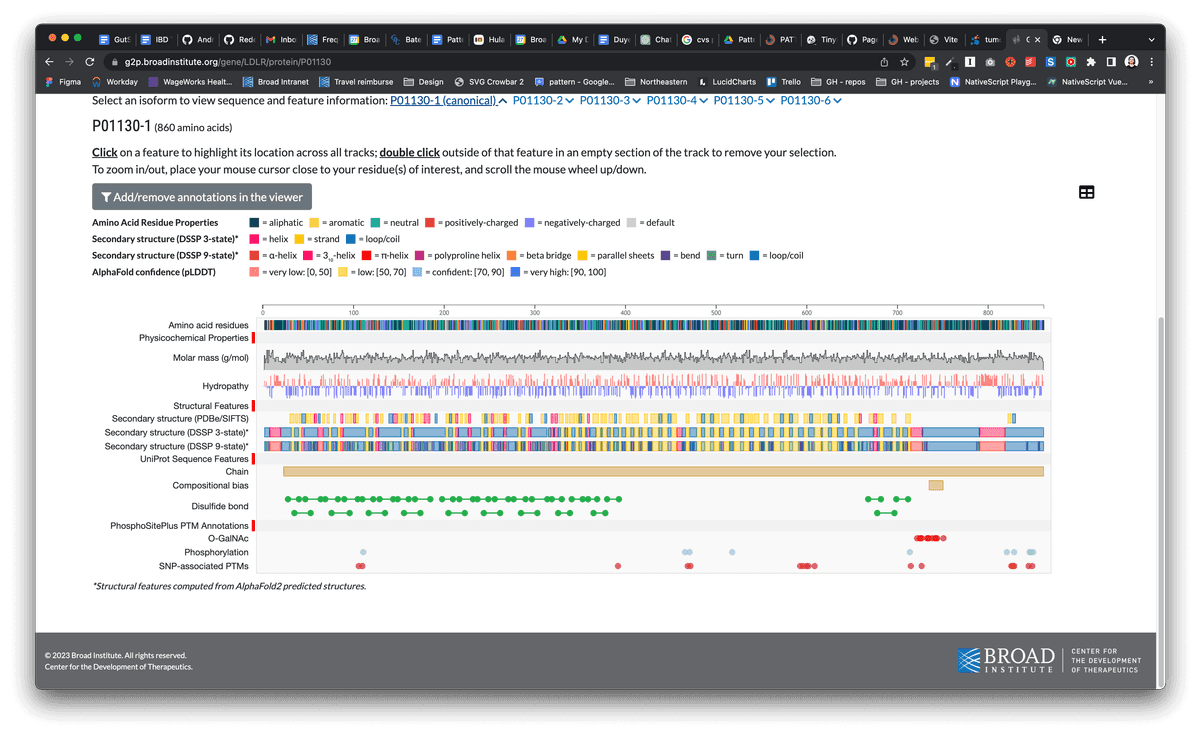Toggle the Structural Features red marker

point(254,405)
